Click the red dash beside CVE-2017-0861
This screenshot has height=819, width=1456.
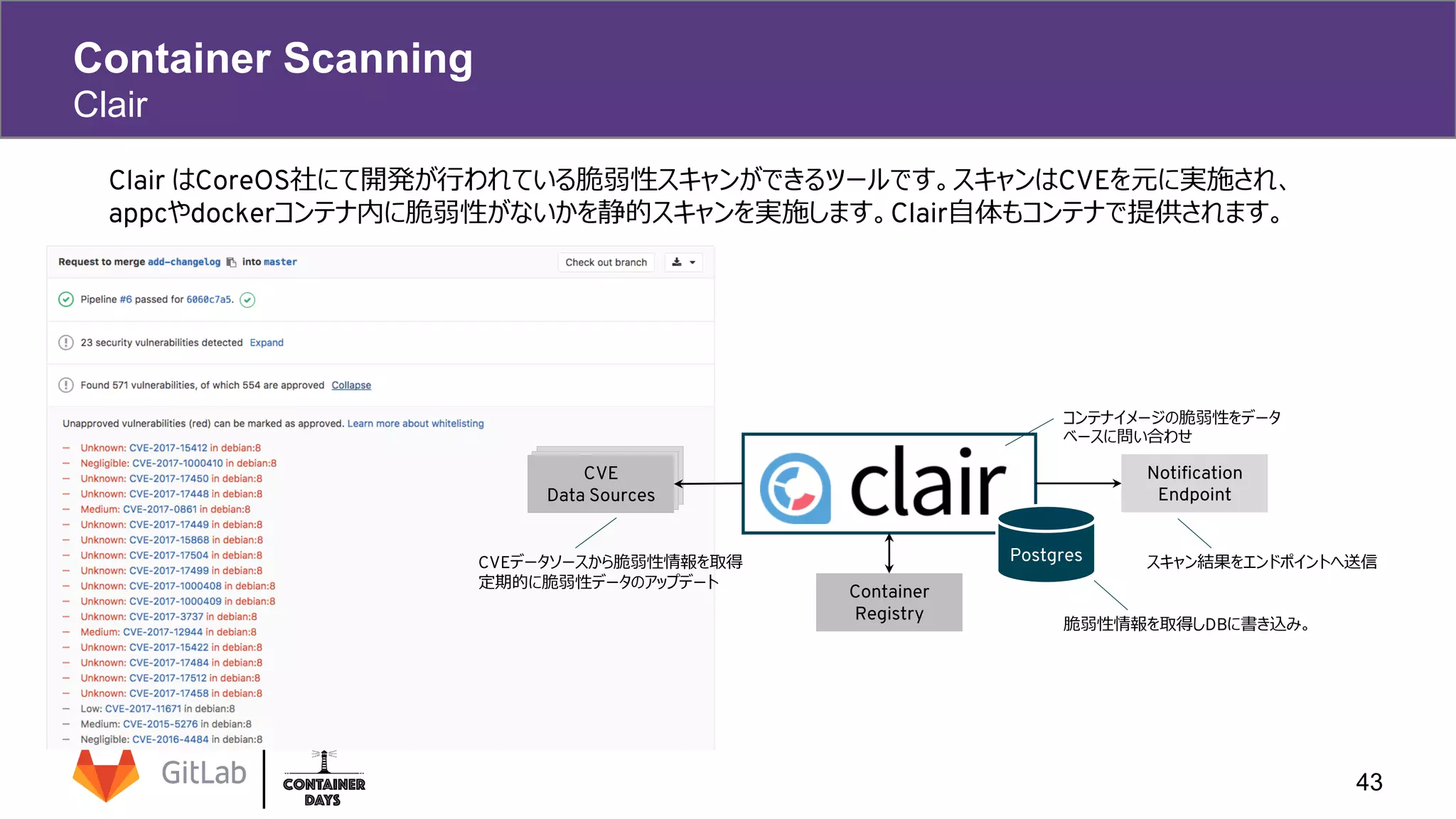tap(66, 510)
